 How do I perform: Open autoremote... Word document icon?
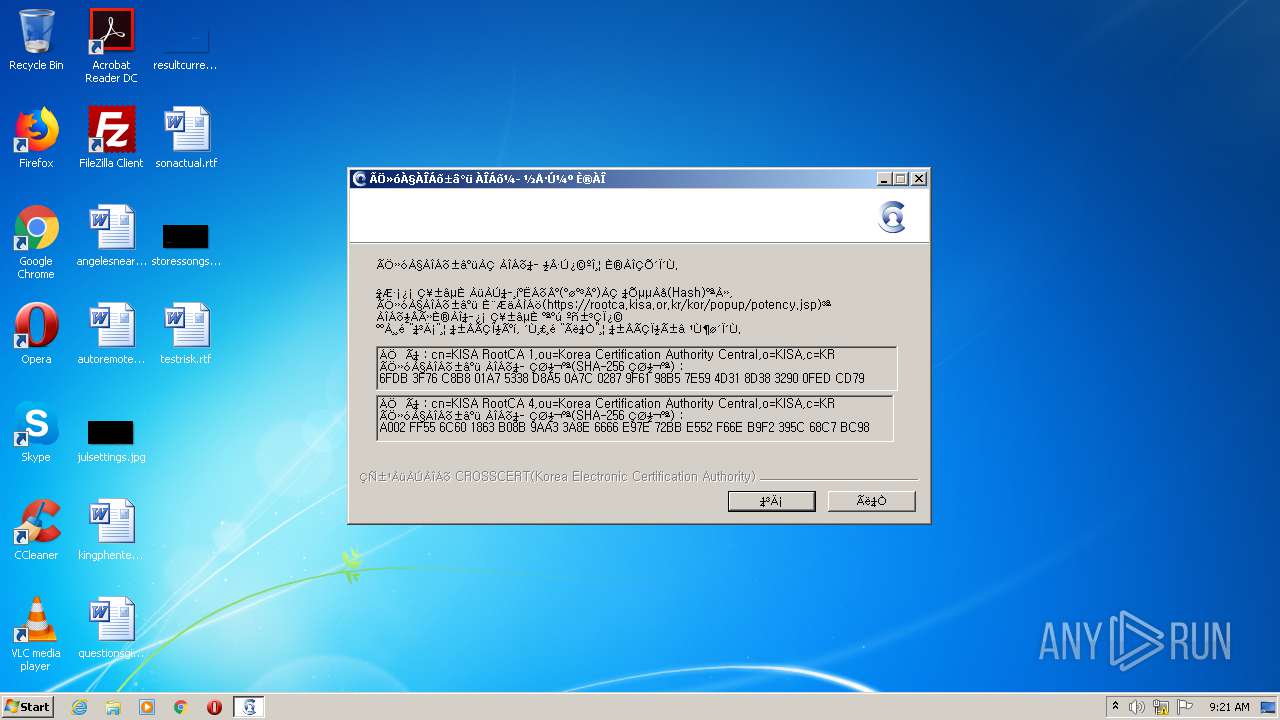(x=111, y=334)
